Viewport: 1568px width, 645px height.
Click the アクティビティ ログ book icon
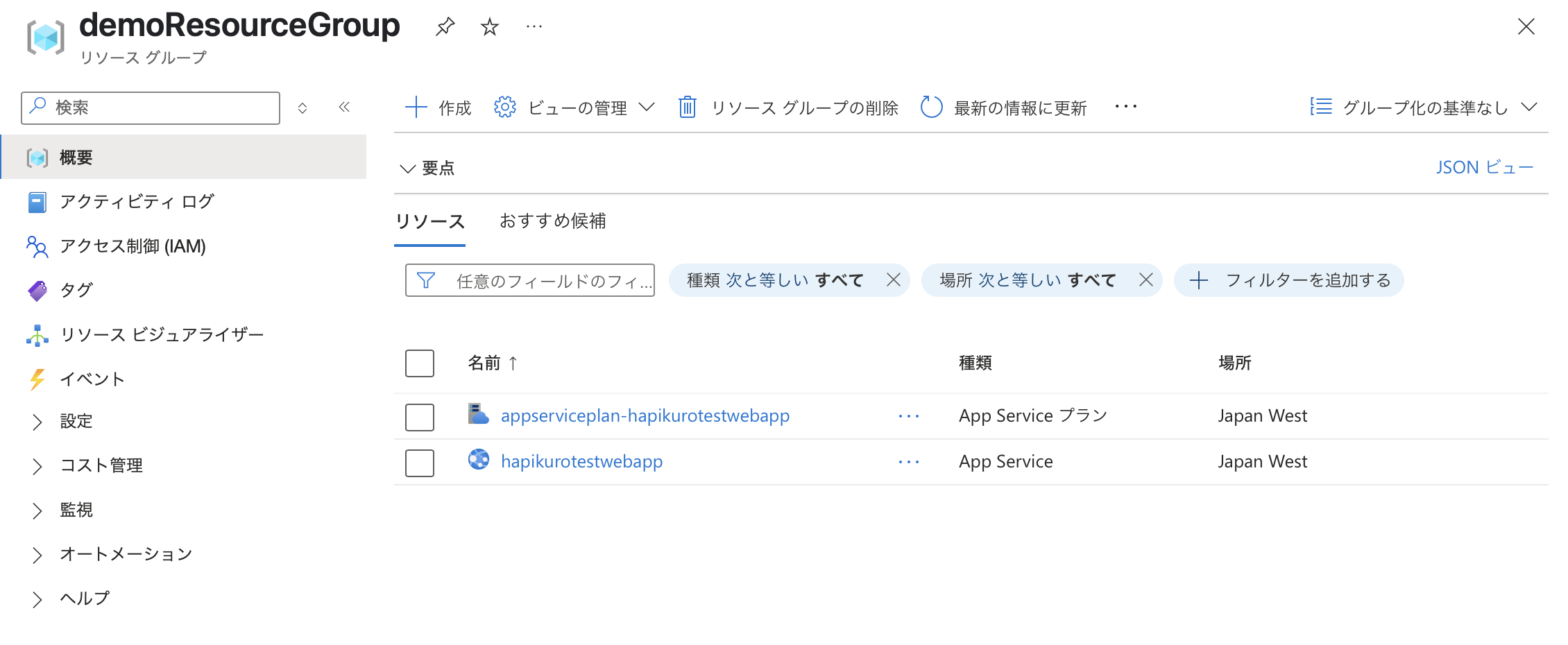pos(37,203)
